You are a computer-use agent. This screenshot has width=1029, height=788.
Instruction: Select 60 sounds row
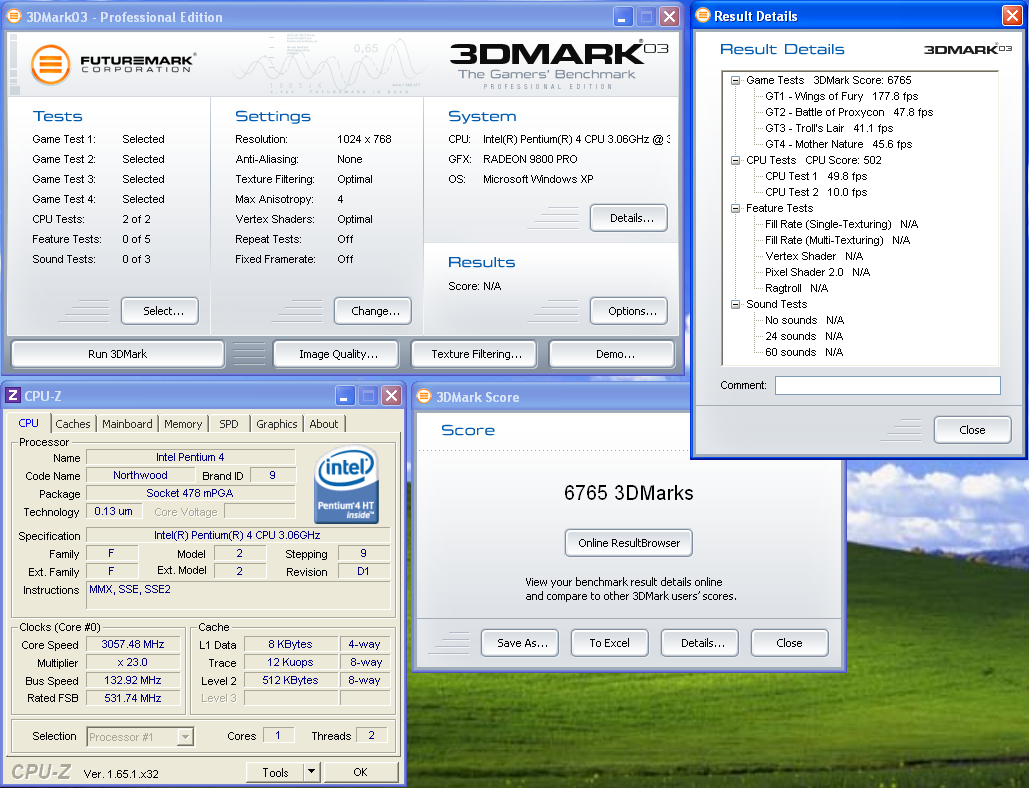pos(804,352)
